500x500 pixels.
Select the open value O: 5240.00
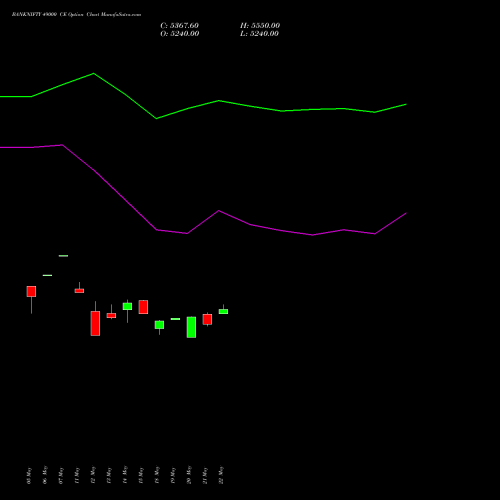pos(180,34)
